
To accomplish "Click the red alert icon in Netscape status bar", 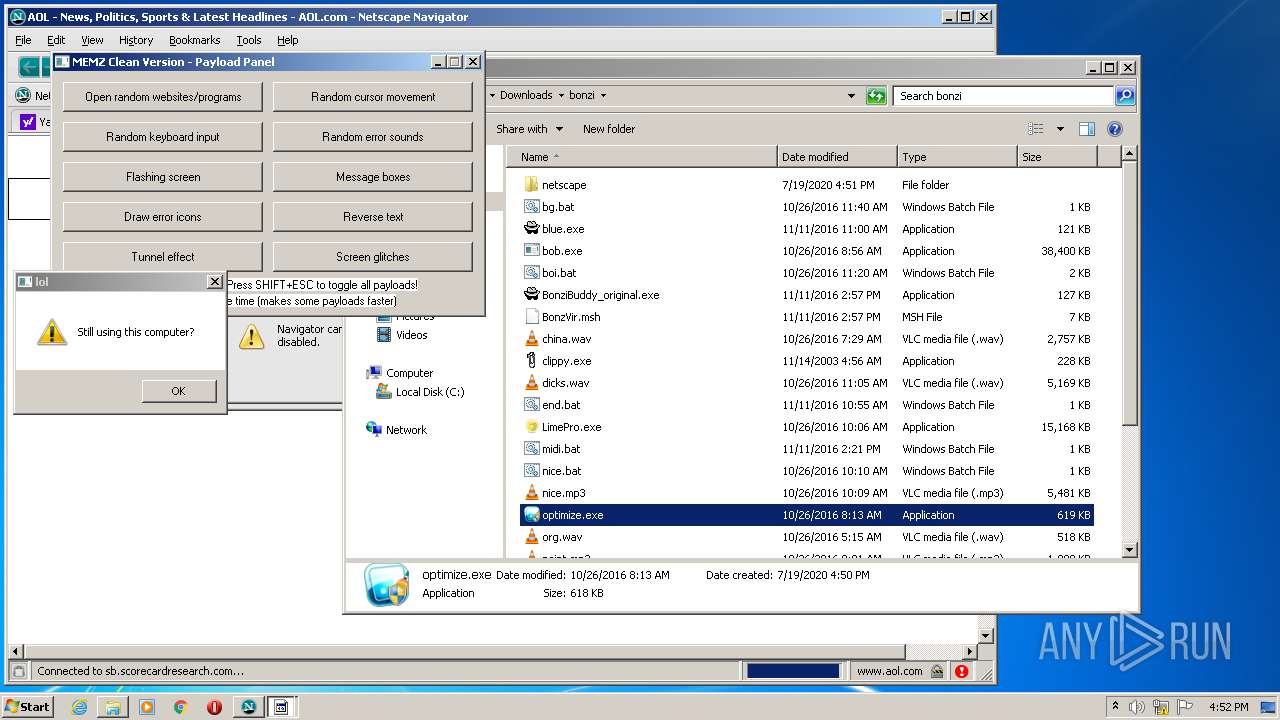I will (961, 671).
